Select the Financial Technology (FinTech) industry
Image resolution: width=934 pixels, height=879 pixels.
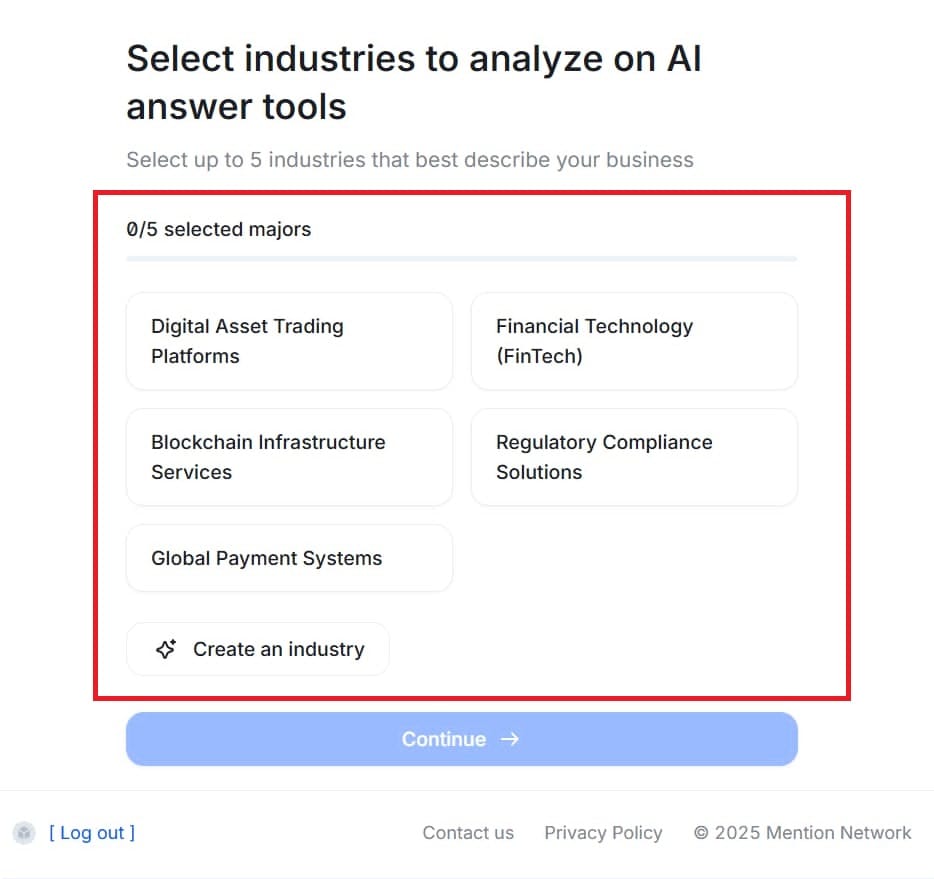pos(634,341)
